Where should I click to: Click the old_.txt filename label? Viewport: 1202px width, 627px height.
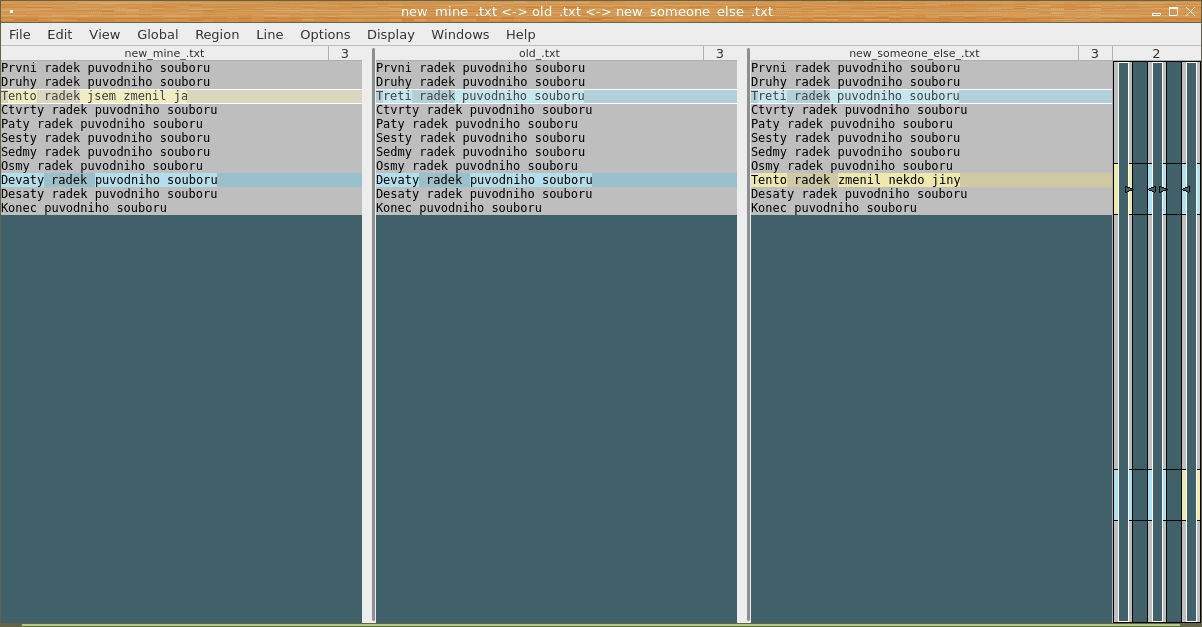539,53
